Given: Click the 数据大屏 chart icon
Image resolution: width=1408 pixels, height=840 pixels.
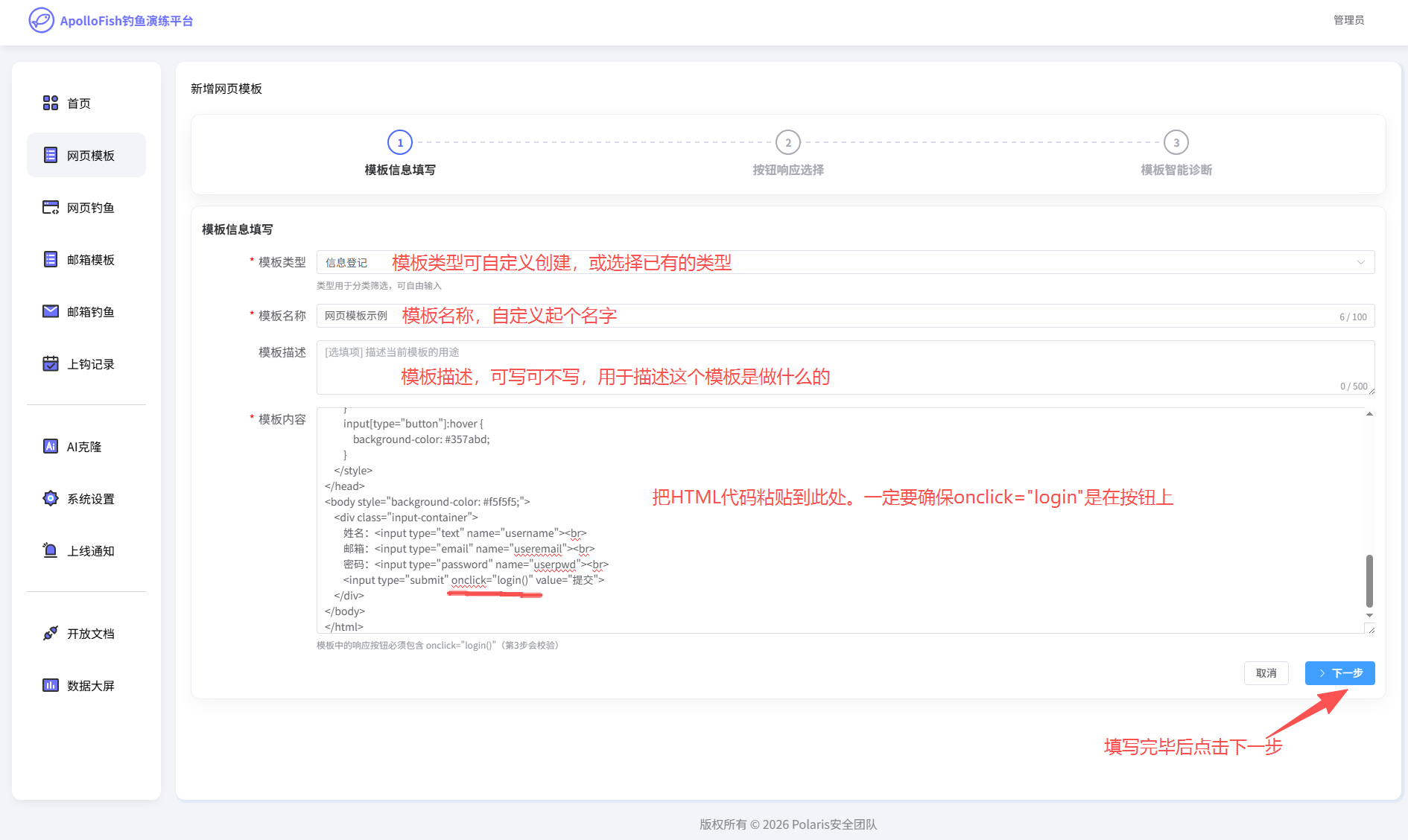Looking at the screenshot, I should 51,685.
